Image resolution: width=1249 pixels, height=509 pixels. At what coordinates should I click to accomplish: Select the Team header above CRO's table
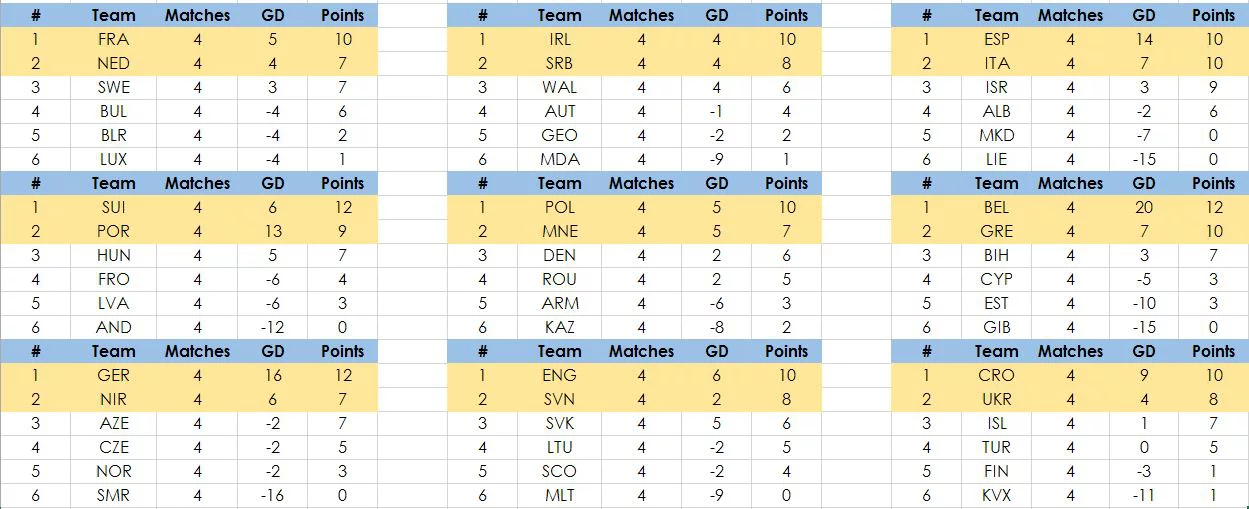996,351
